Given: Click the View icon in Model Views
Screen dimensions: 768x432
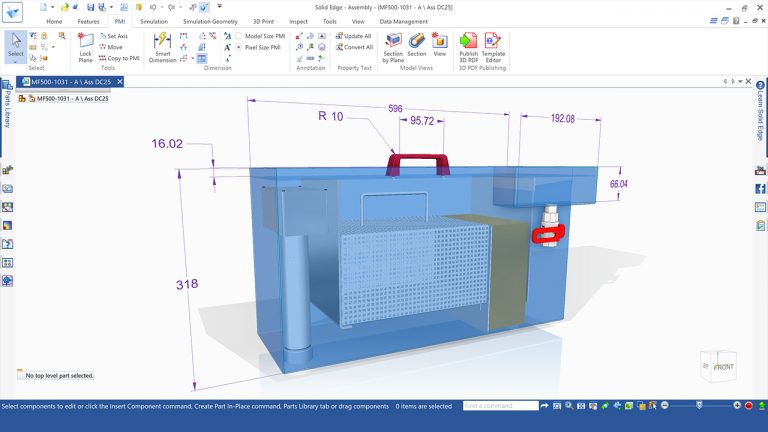Looking at the screenshot, I should tap(440, 46).
